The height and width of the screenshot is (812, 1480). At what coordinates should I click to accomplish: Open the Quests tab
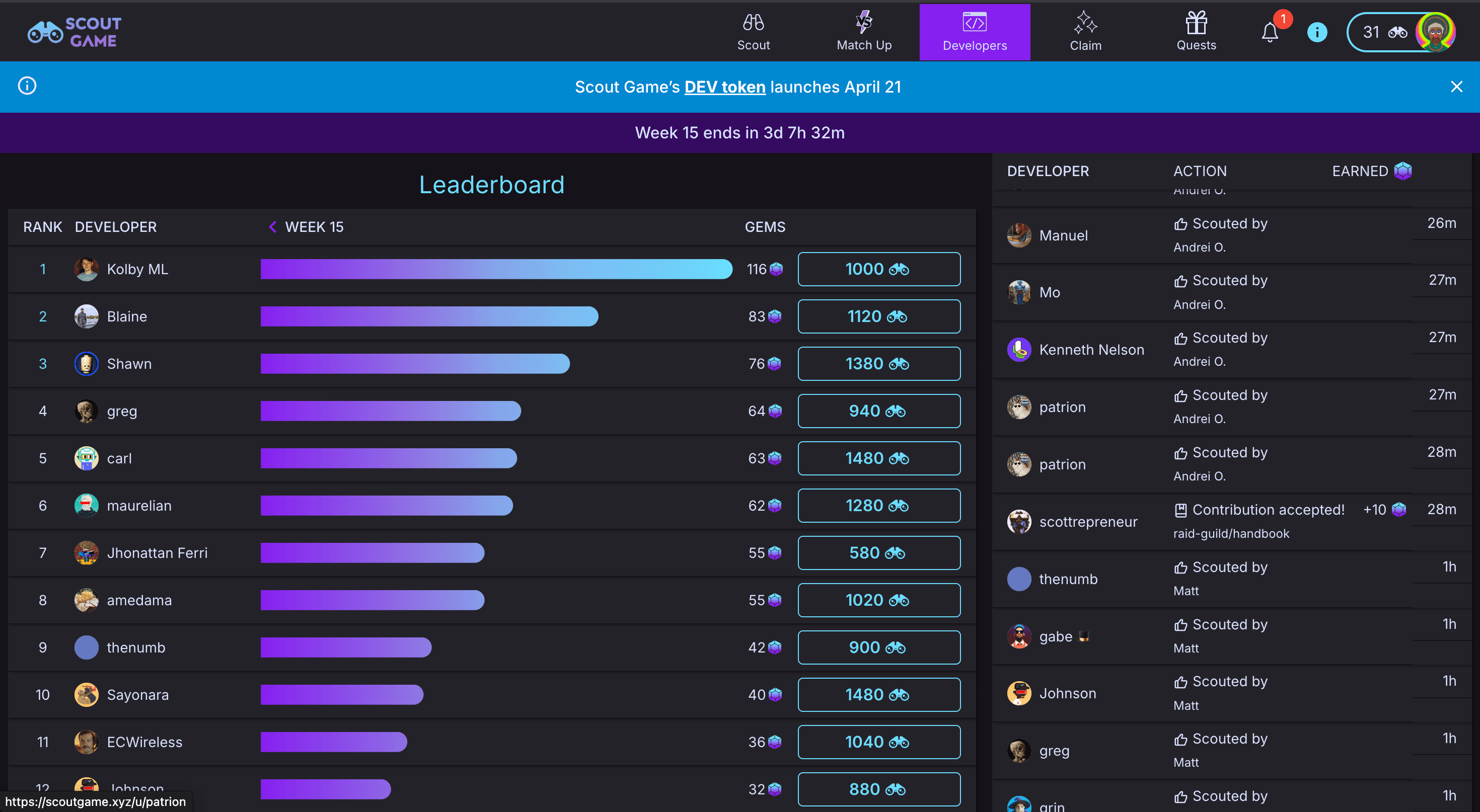[x=1196, y=32]
